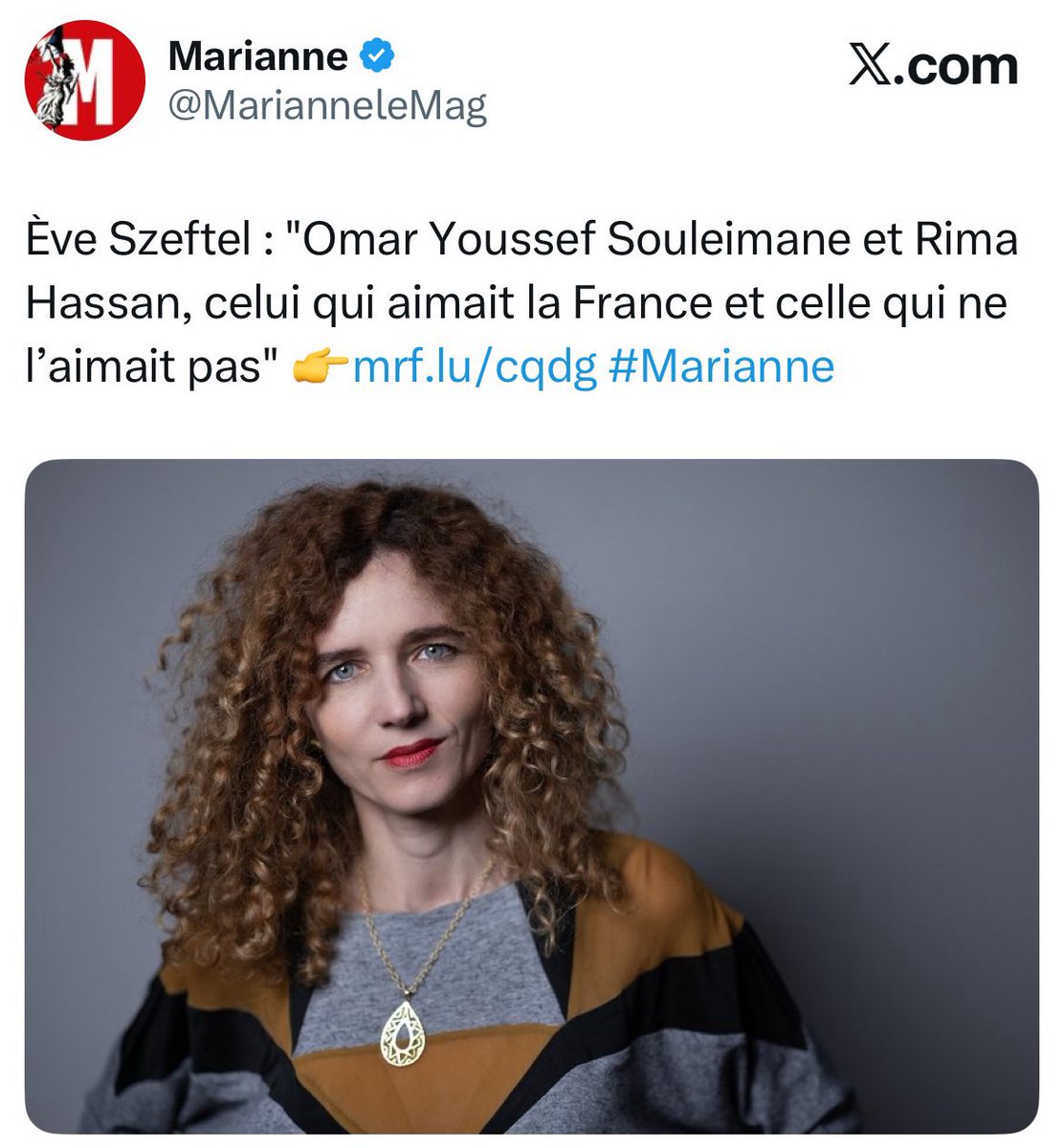Click the gold pendant in the photo
1064x1148 pixels.
pyautogui.click(x=402, y=1034)
